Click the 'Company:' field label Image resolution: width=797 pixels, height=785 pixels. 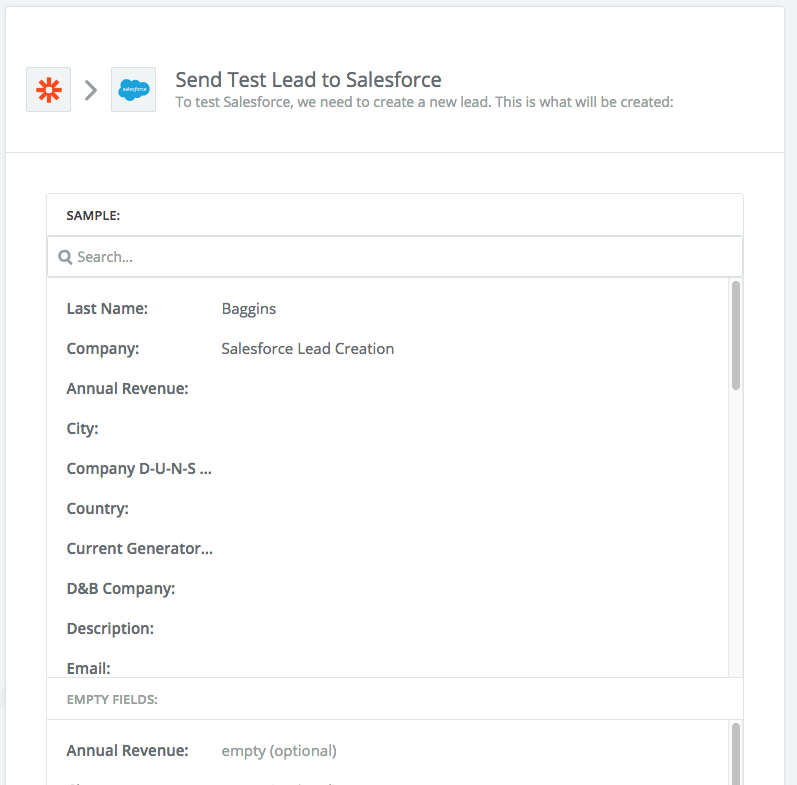103,349
